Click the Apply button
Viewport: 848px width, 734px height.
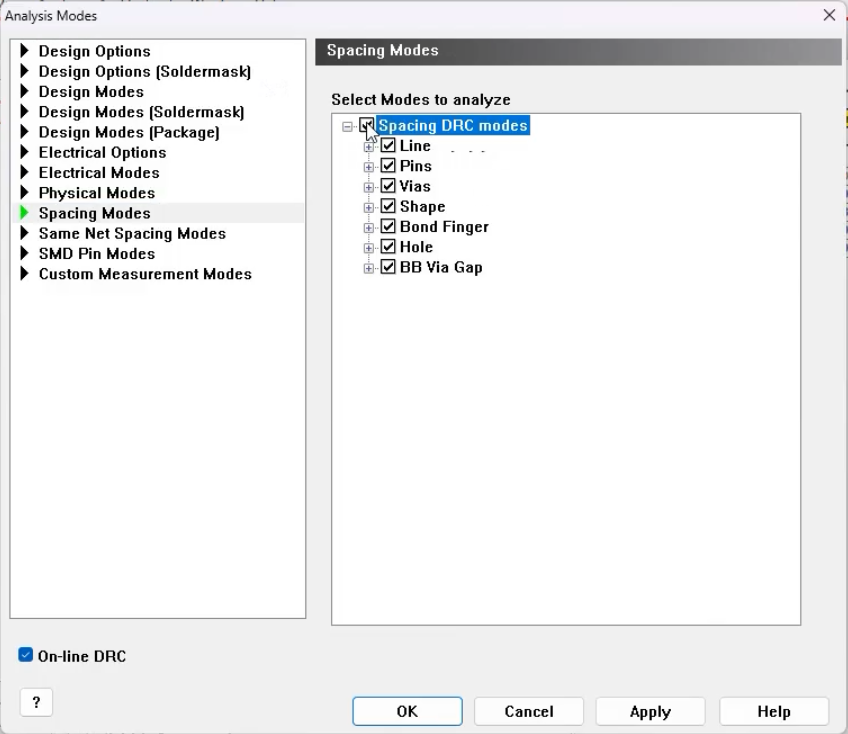click(x=650, y=711)
